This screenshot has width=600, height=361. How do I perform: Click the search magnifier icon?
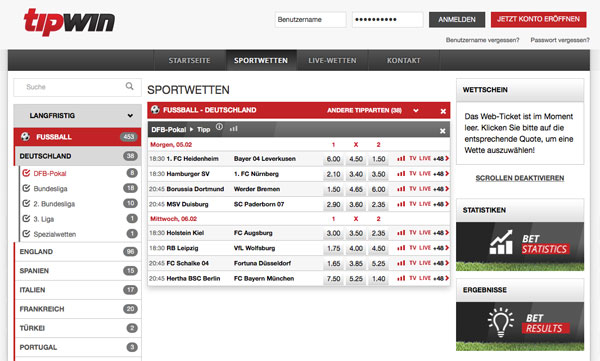(x=130, y=86)
